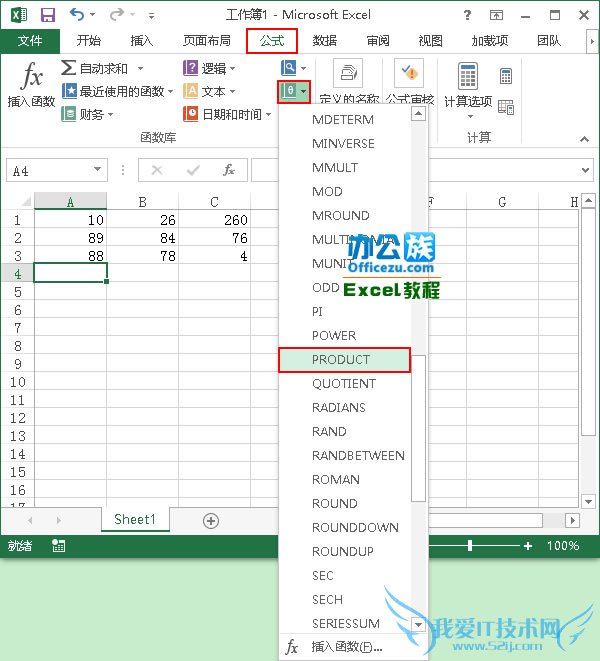Click the Calculate Sheet icon
600x661 pixels.
tap(506, 107)
